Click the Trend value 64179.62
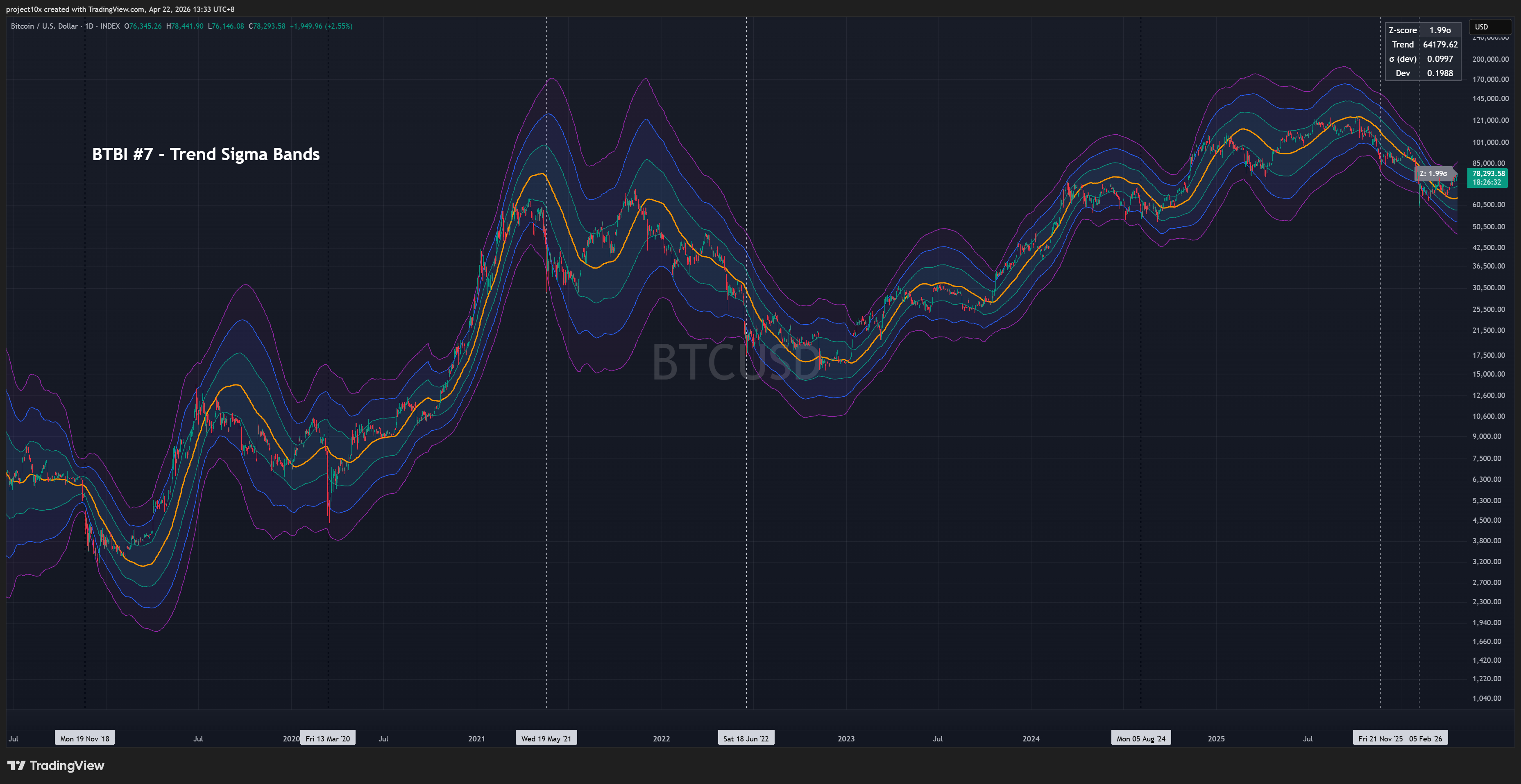The height and width of the screenshot is (784, 1521). (x=1440, y=44)
